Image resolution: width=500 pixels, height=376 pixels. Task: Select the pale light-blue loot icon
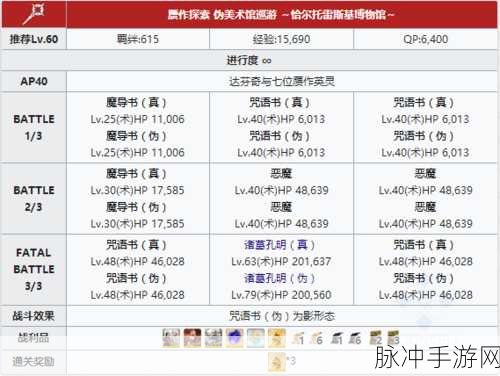(x=256, y=338)
